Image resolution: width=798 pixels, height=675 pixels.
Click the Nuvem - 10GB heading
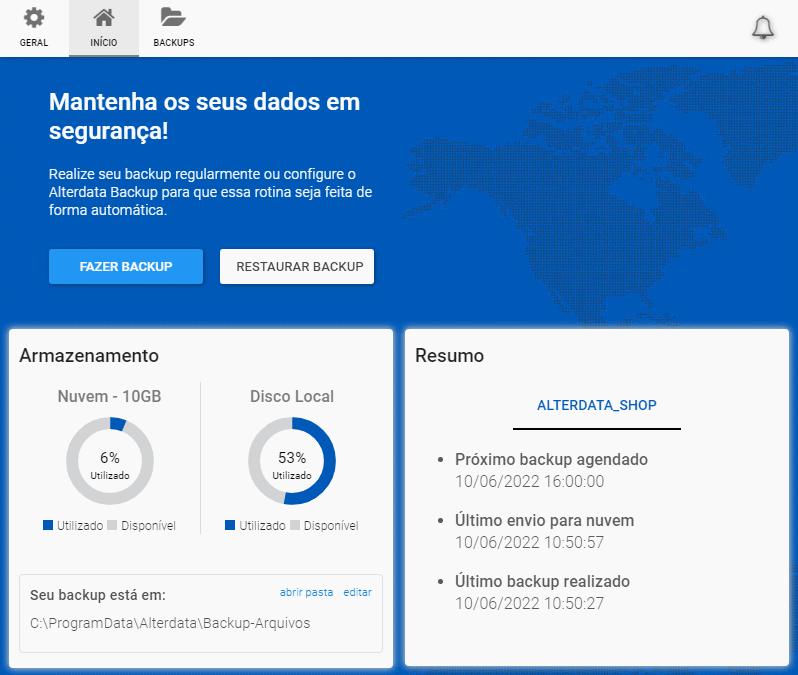pos(109,396)
